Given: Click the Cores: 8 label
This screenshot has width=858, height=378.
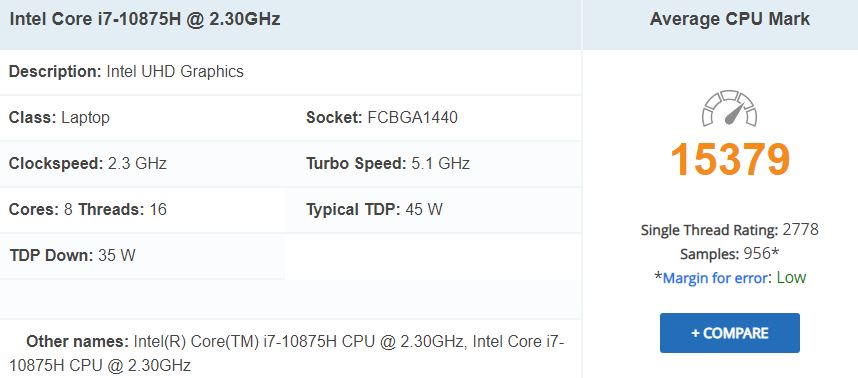Looking at the screenshot, I should tap(41, 210).
